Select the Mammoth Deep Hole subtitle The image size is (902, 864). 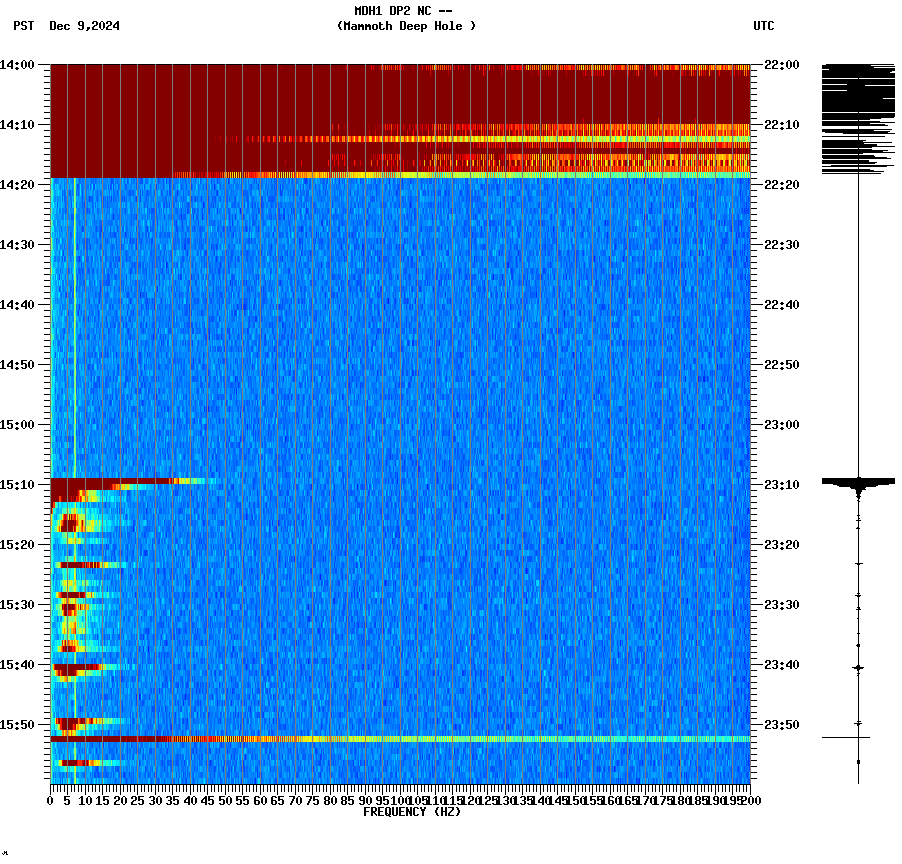click(406, 27)
